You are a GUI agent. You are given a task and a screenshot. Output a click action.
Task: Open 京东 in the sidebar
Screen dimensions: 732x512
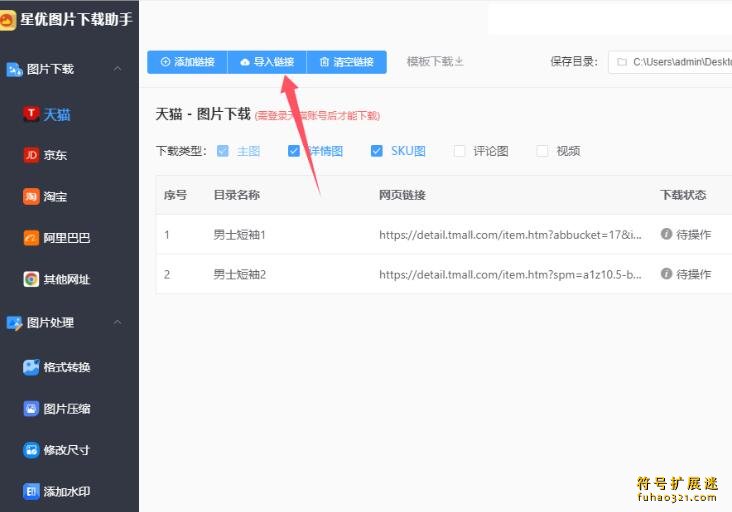[55, 155]
